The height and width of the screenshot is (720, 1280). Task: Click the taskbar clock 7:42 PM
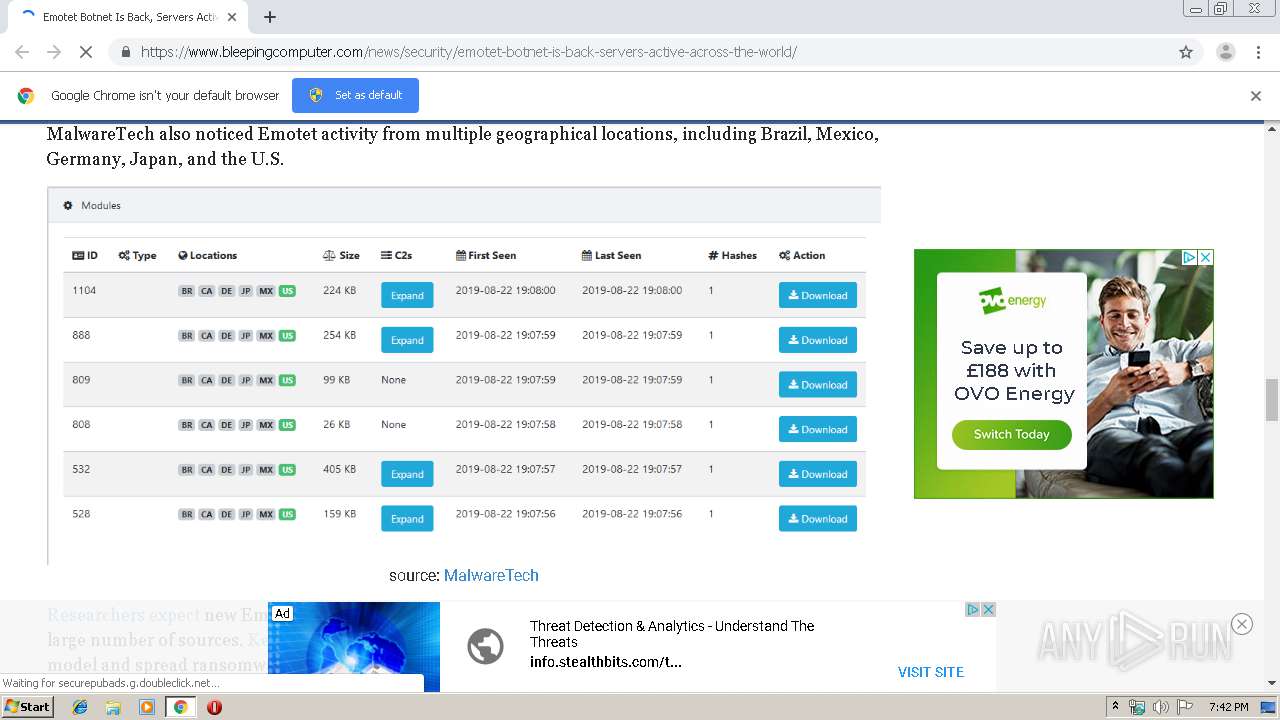(1228, 707)
